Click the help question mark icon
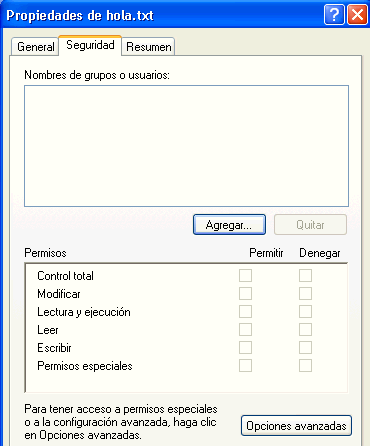 click(334, 15)
